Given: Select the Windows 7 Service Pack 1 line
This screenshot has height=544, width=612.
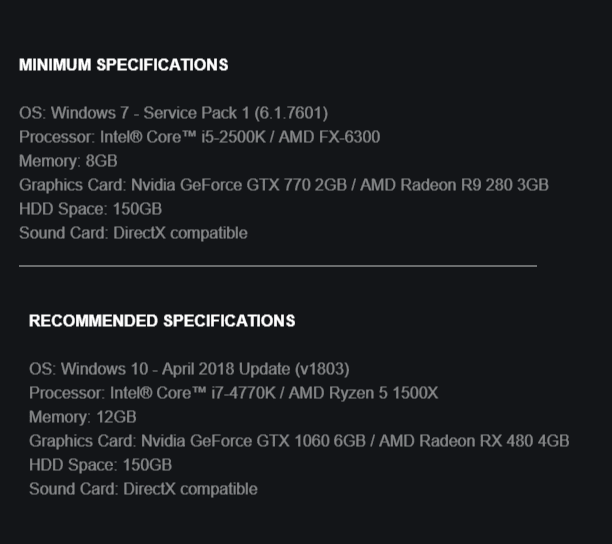Looking at the screenshot, I should 173,113.
